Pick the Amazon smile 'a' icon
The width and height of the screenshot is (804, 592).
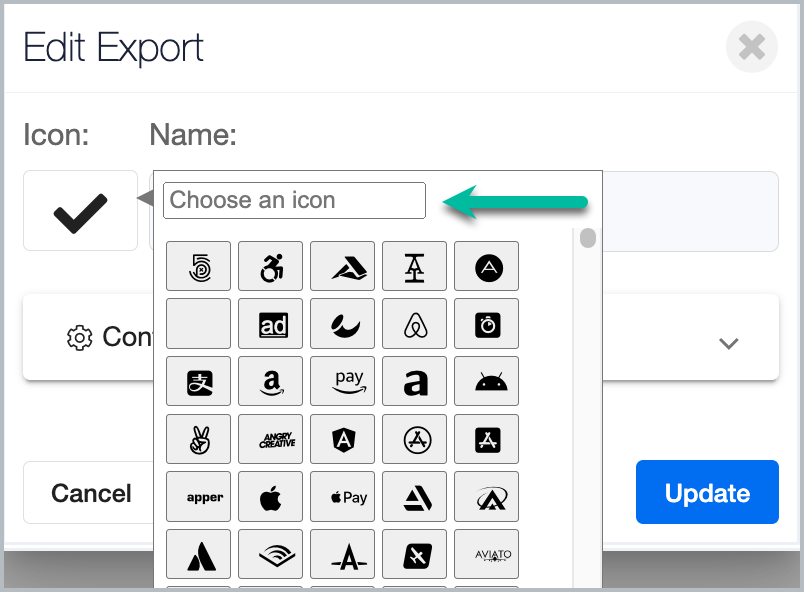(x=271, y=381)
